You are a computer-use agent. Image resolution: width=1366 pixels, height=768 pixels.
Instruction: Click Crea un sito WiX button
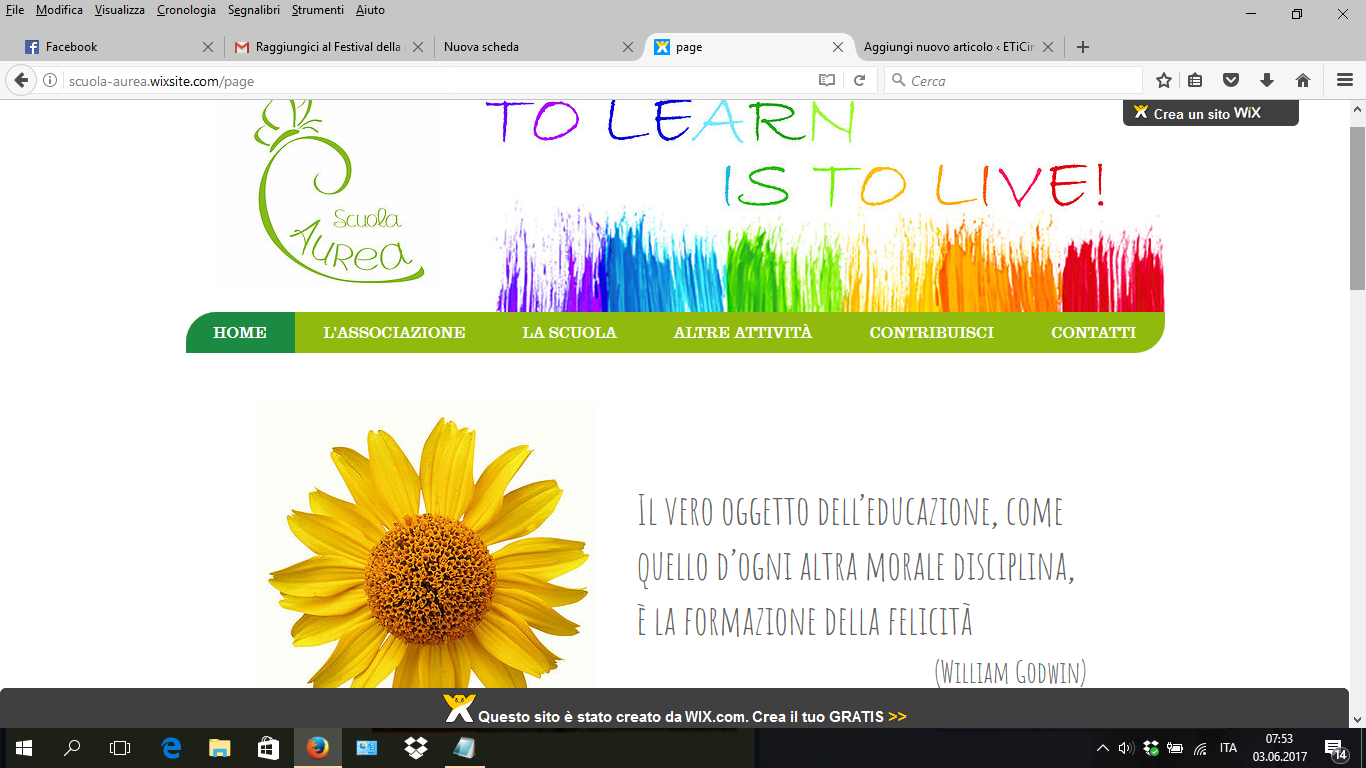pyautogui.click(x=1210, y=113)
